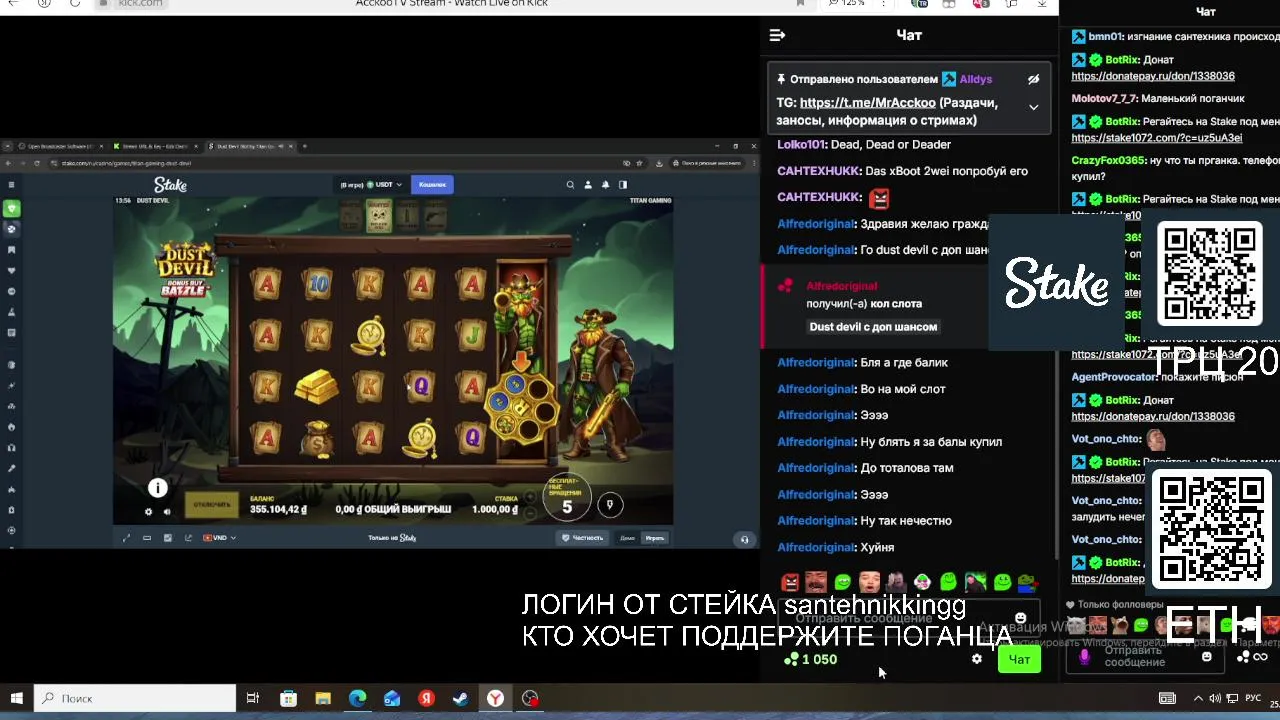
Task: Enter fullscreen mode for the game
Action: [126, 538]
